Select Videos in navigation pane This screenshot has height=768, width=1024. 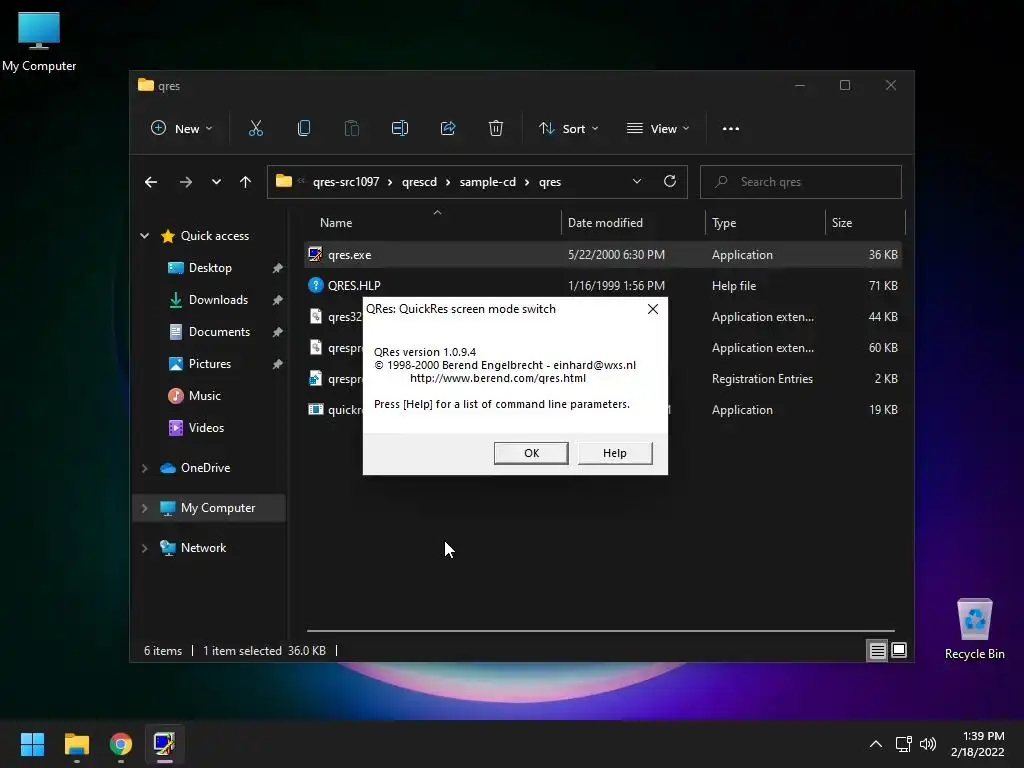206,428
